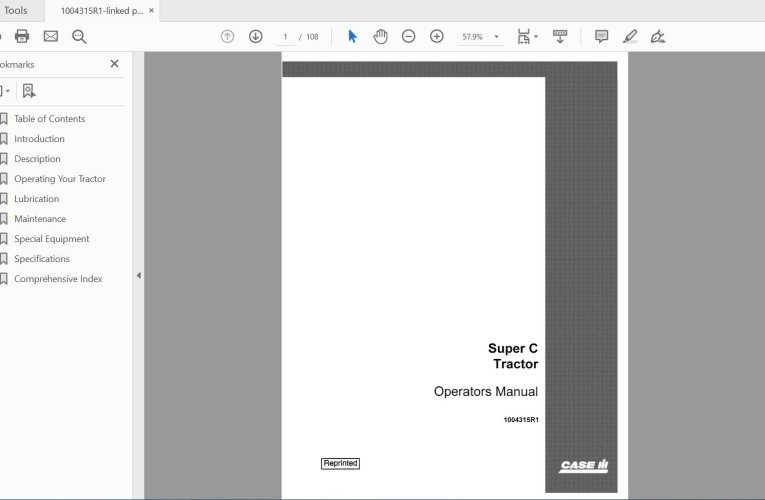Click the CASE IH logo
The height and width of the screenshot is (500, 765).
click(584, 465)
